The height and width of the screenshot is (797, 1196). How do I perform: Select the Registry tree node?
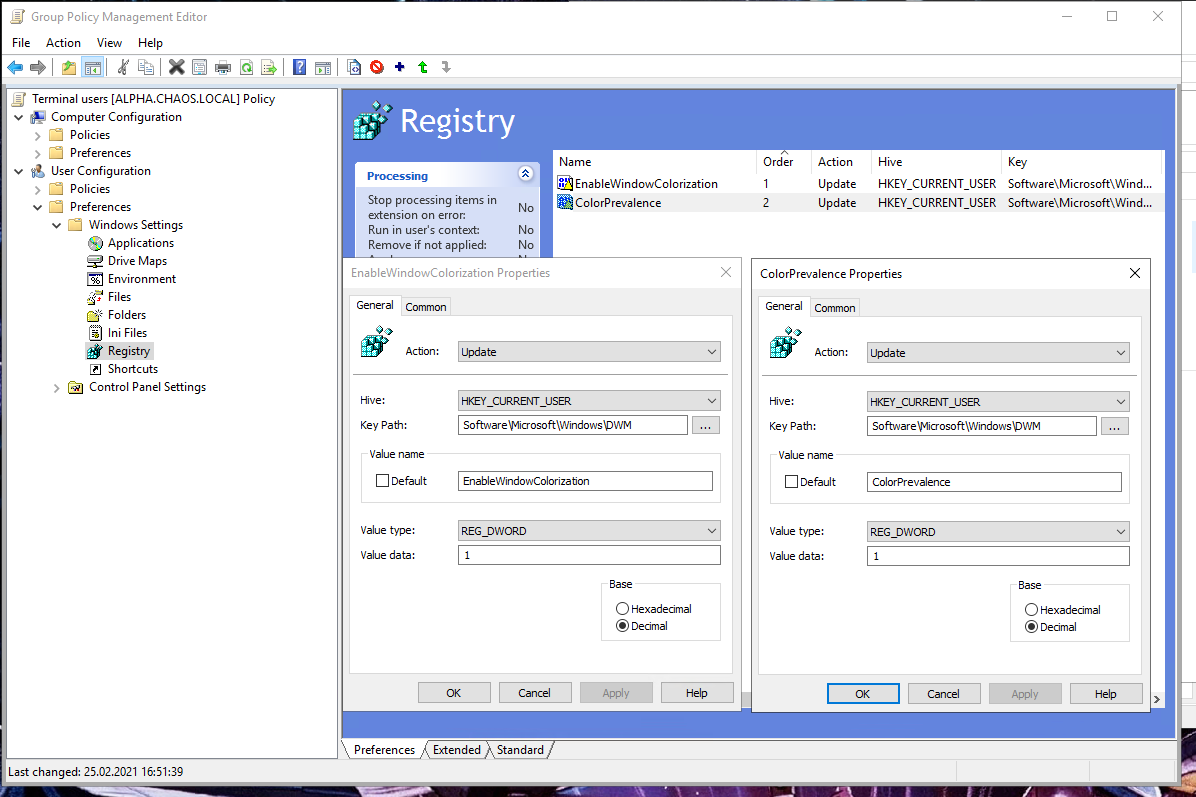point(128,351)
